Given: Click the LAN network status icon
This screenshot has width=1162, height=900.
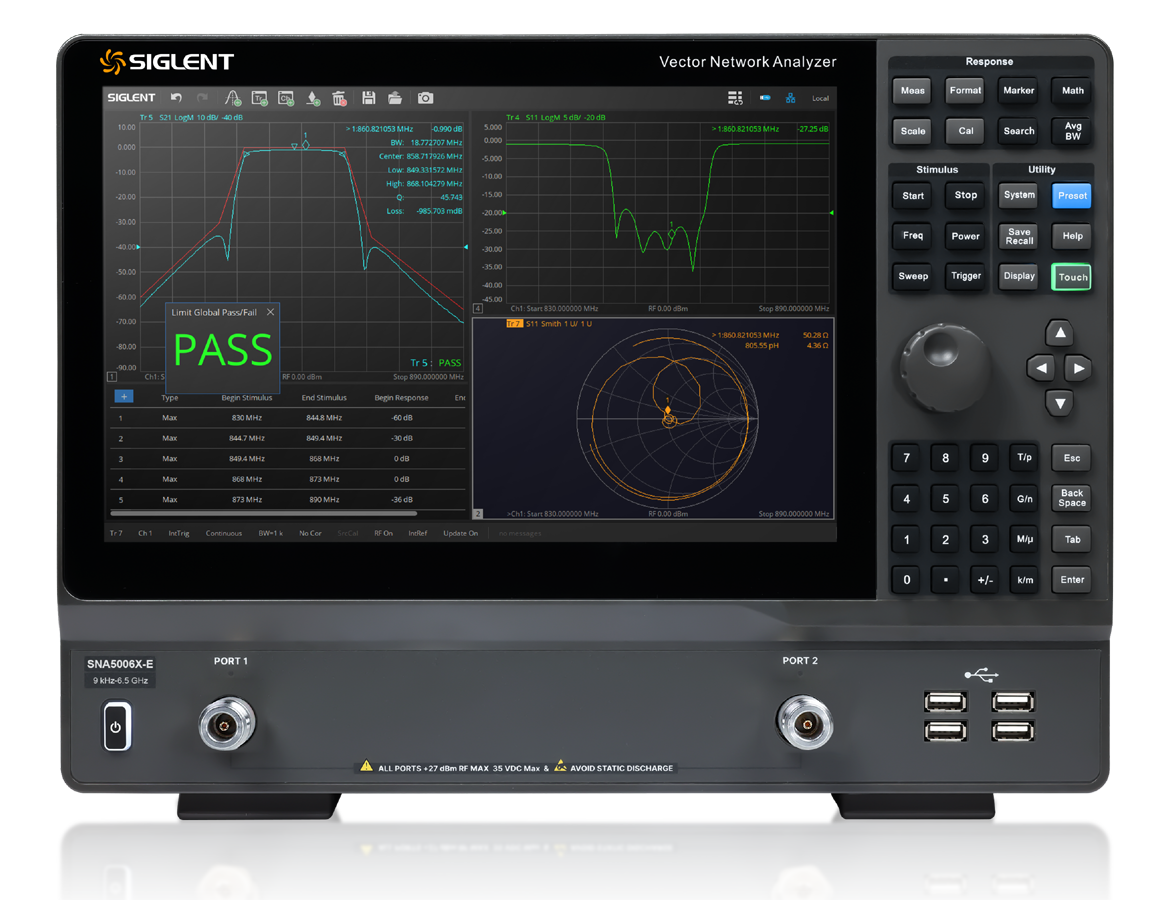Looking at the screenshot, I should pos(791,98).
